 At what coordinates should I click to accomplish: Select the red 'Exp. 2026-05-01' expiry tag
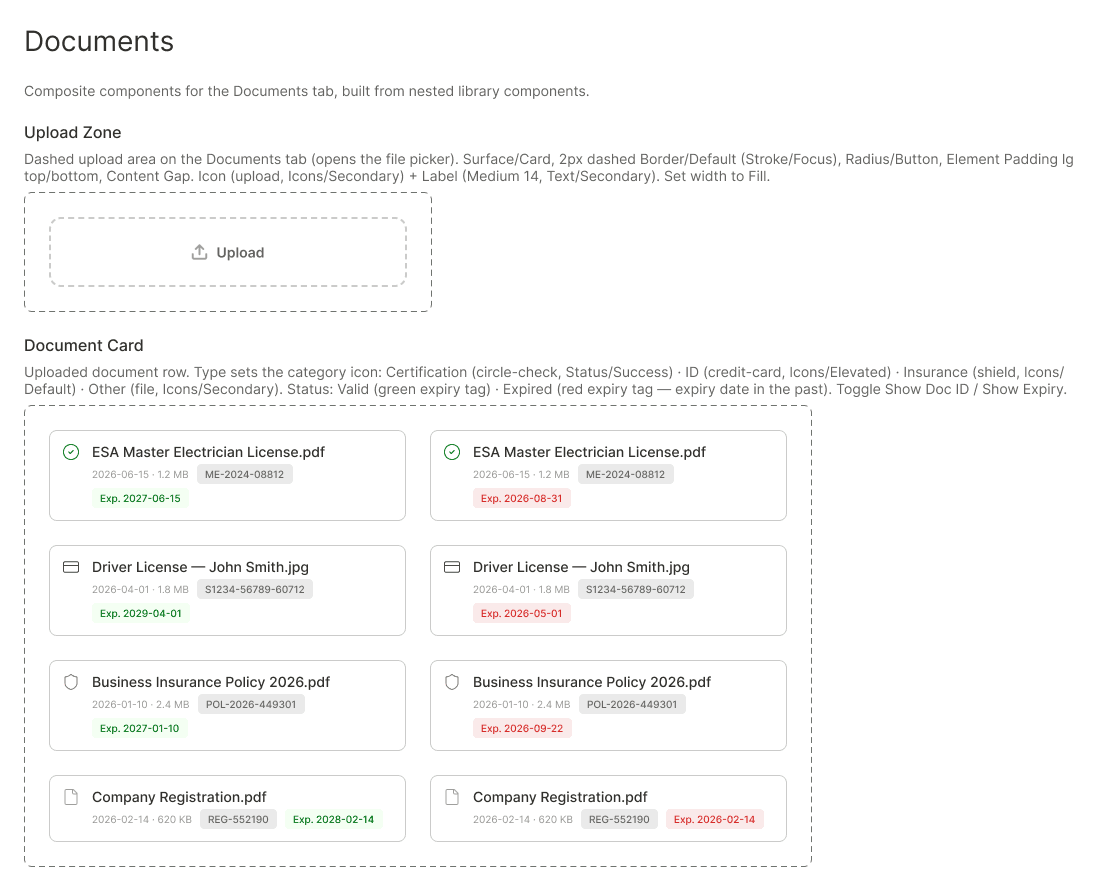click(x=521, y=613)
